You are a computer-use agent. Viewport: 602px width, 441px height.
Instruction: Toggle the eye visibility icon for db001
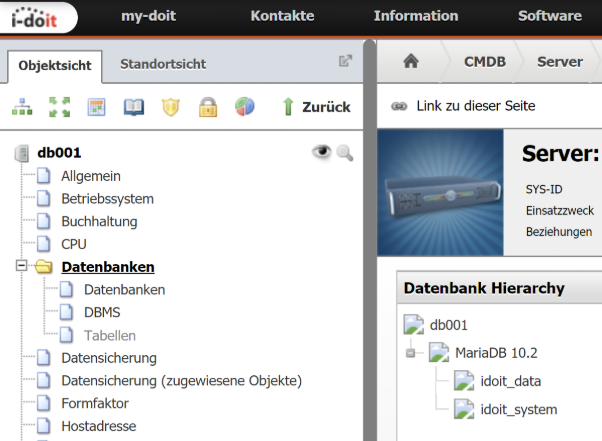tap(321, 152)
